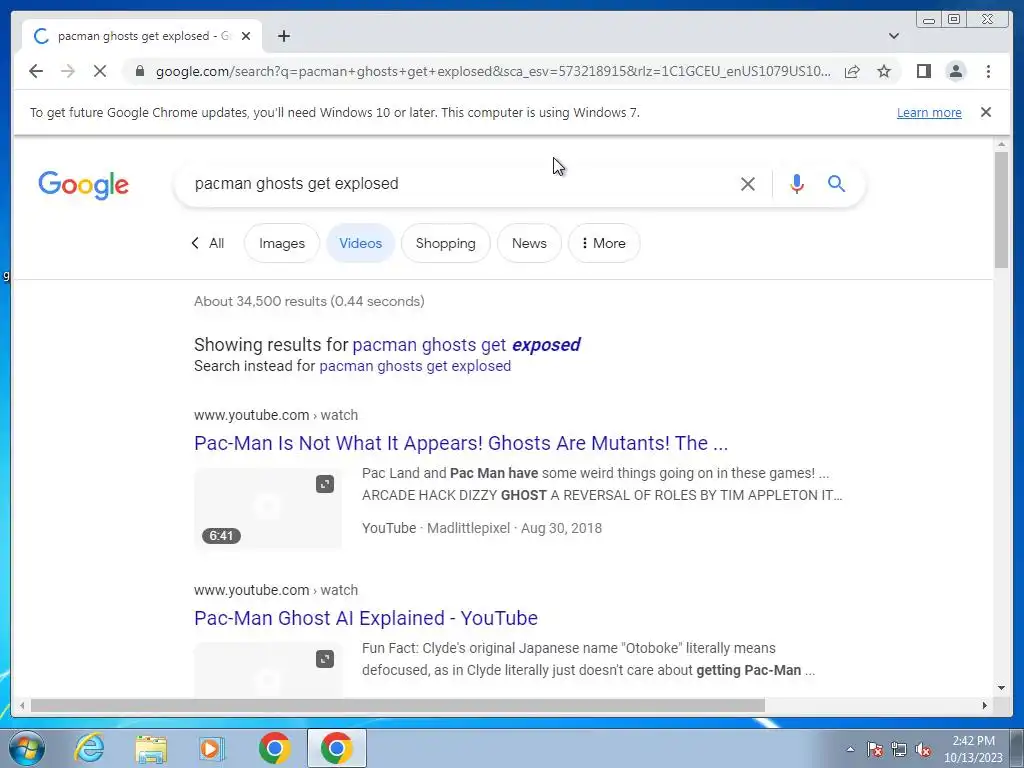The image size is (1024, 768).
Task: Stop loading the page
Action: pyautogui.click(x=100, y=71)
